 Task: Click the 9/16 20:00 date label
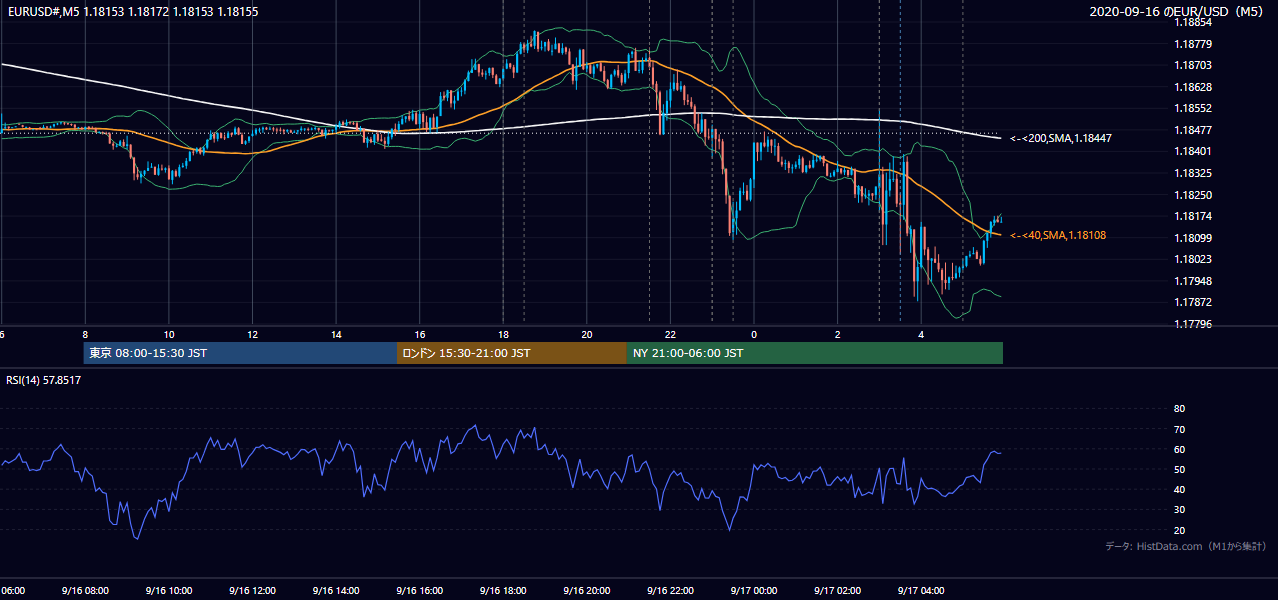[586, 591]
